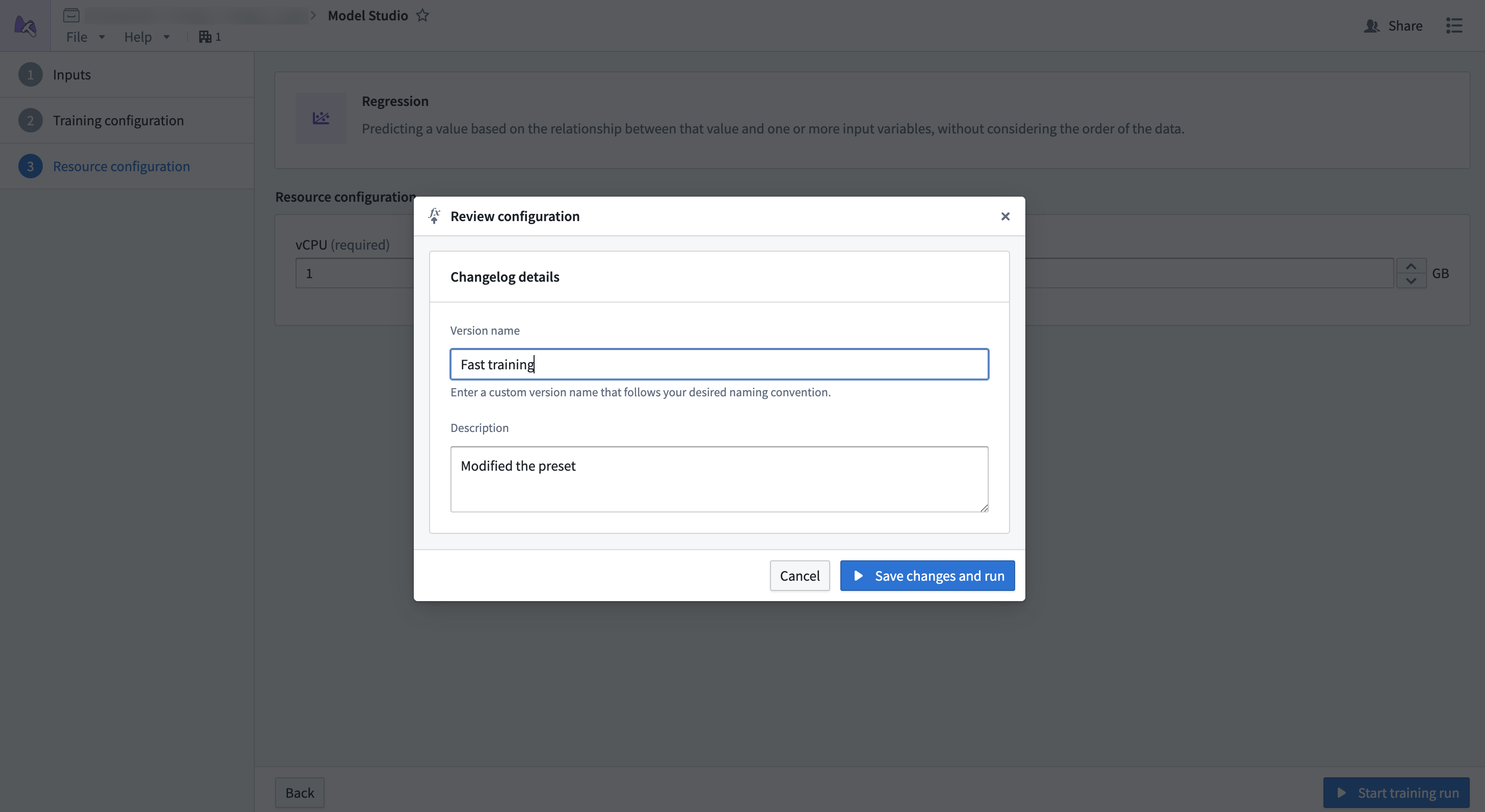Star Model Studio as a favorite
Image resolution: width=1485 pixels, height=812 pixels.
(422, 16)
